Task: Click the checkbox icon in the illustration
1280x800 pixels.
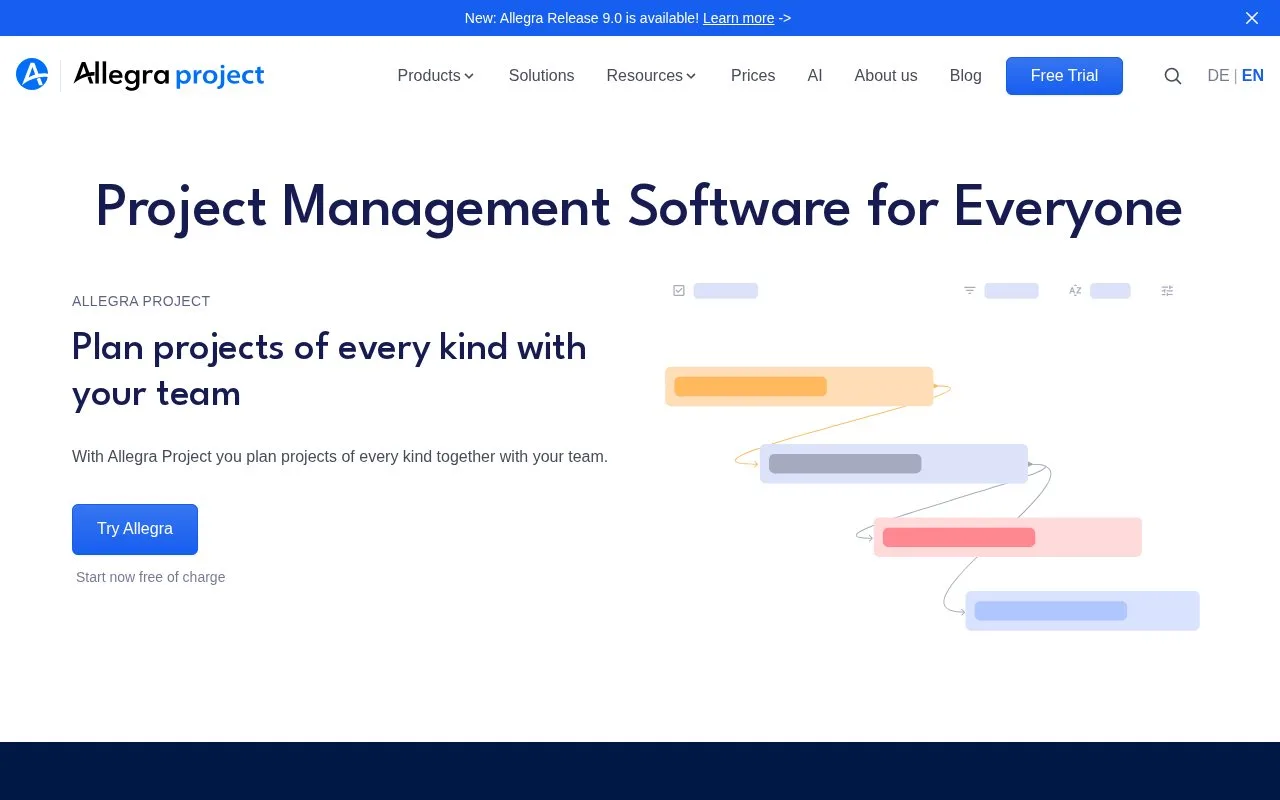Action: pos(679,290)
